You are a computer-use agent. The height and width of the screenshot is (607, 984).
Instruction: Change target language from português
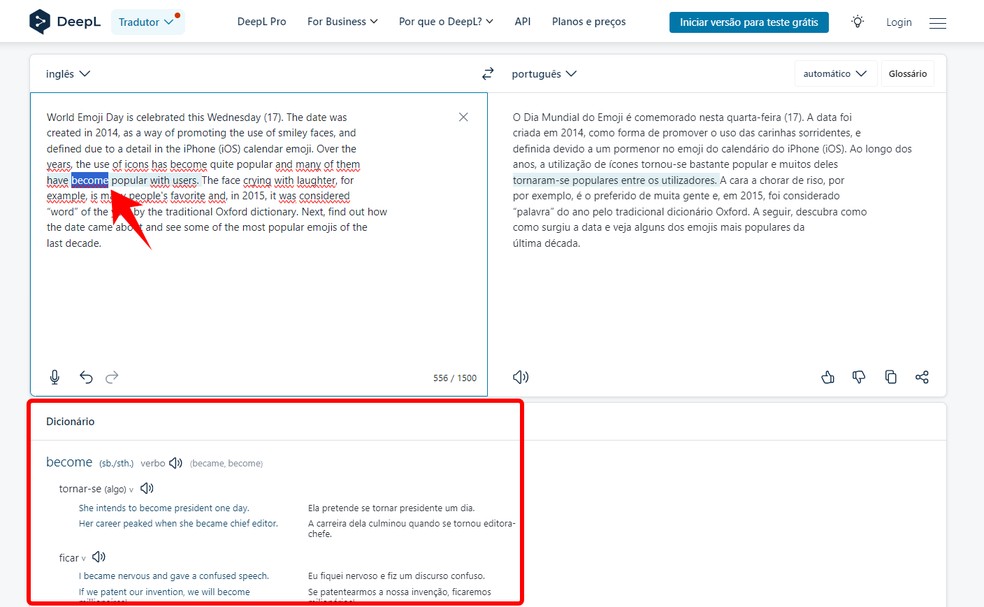[x=544, y=73]
